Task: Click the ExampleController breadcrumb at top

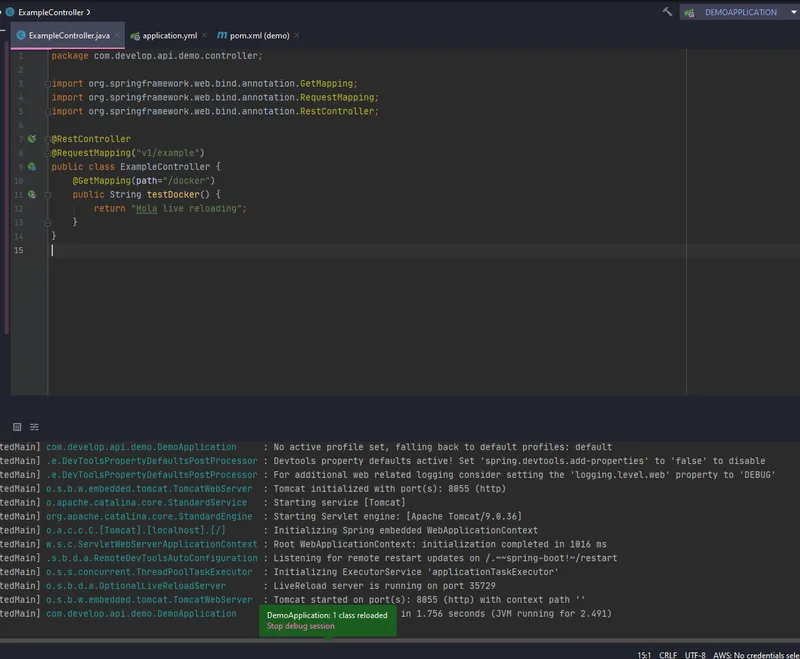Action: tap(51, 12)
